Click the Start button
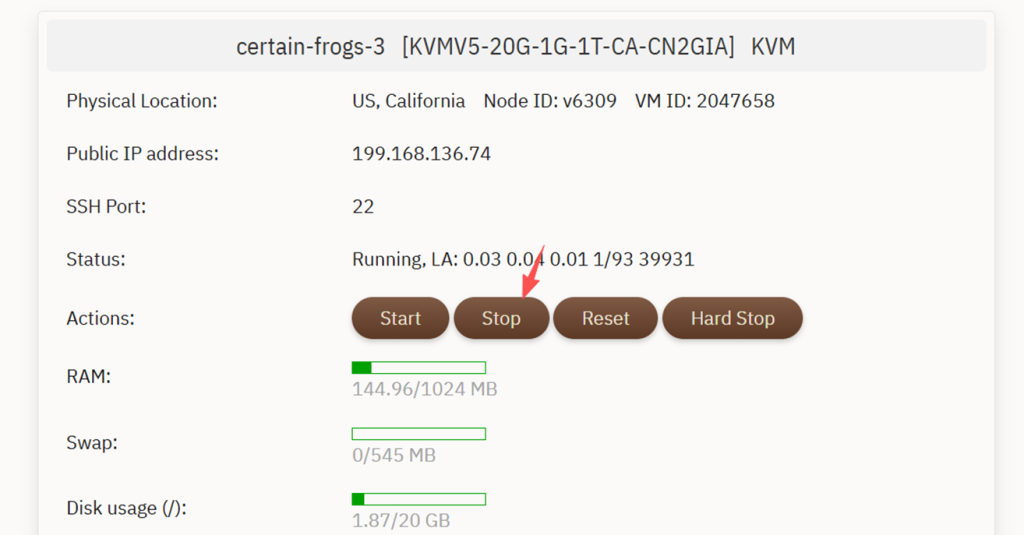 (x=400, y=318)
